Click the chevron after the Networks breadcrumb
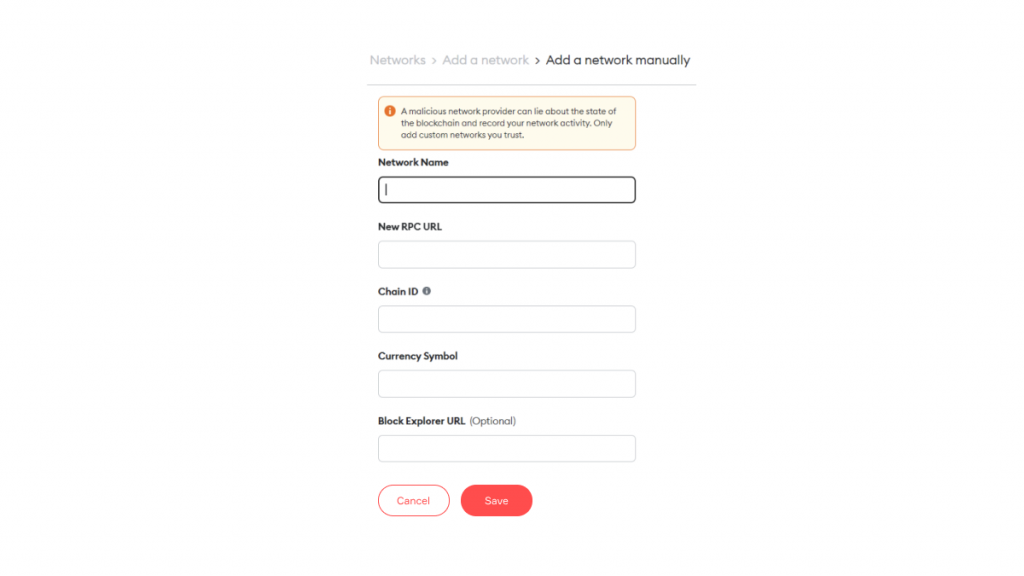This screenshot has height=576, width=1024. click(x=434, y=61)
